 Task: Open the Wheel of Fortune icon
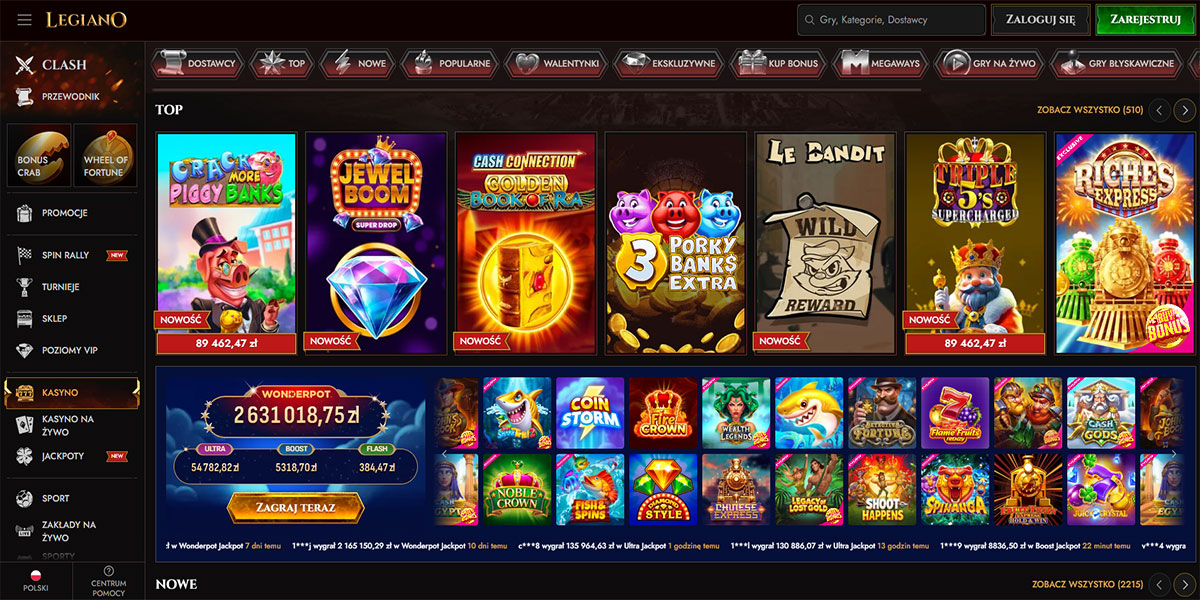point(105,157)
